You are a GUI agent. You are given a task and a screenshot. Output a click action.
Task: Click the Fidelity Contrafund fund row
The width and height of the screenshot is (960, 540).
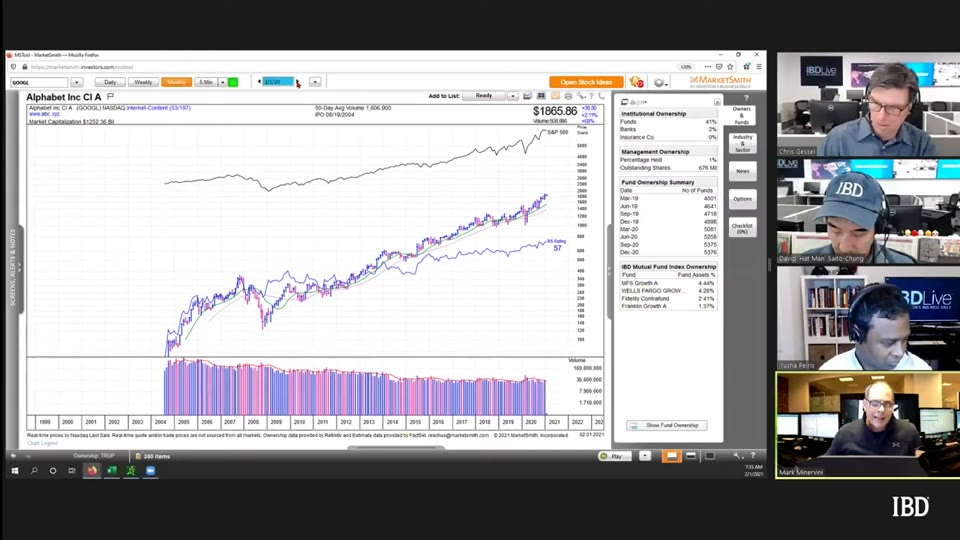(667, 299)
